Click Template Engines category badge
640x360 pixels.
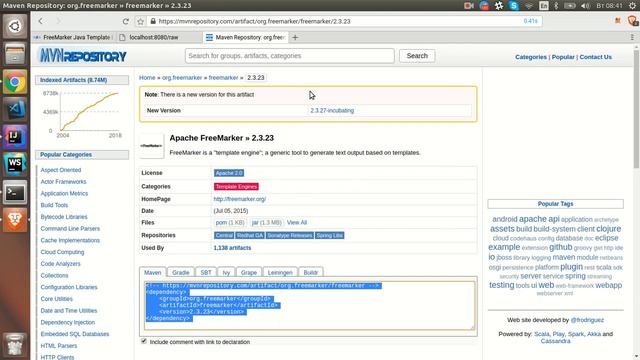click(236, 187)
